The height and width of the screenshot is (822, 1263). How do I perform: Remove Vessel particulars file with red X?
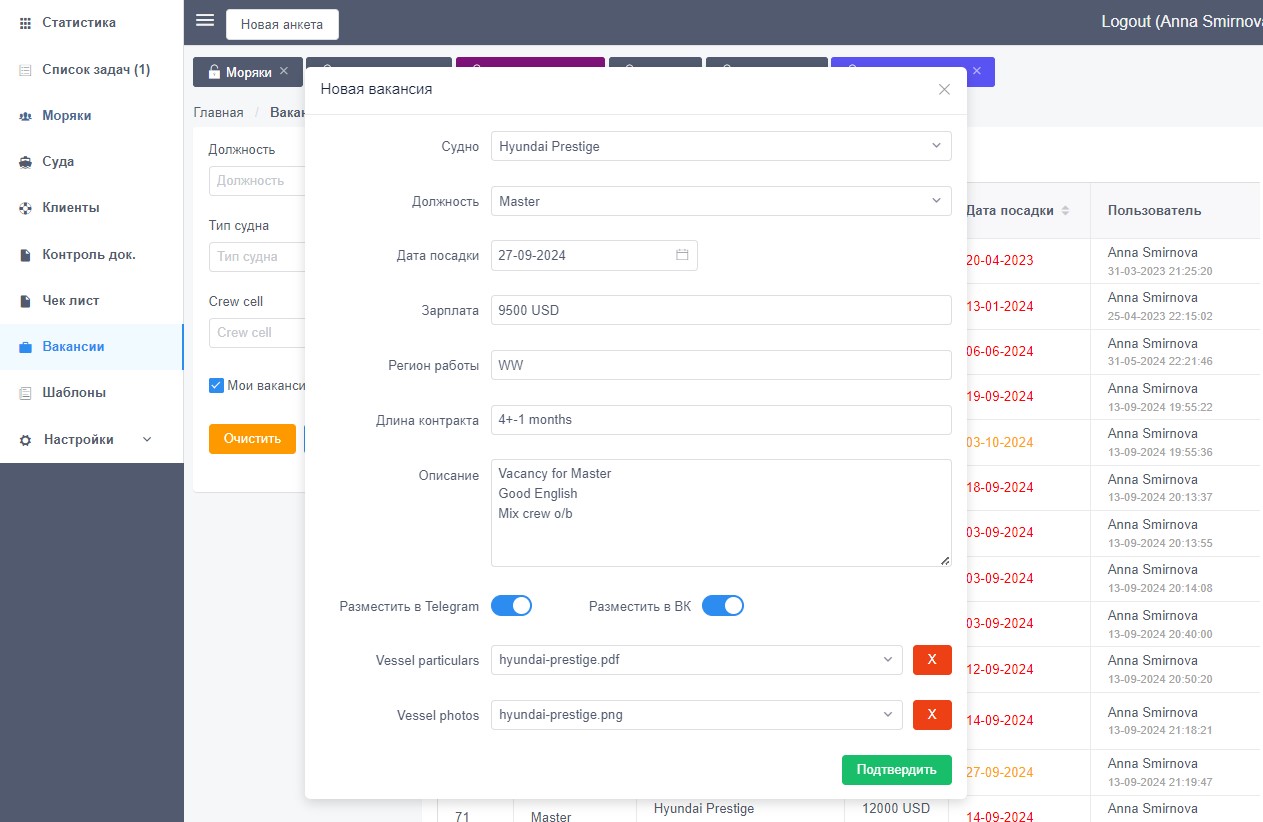pyautogui.click(x=932, y=660)
